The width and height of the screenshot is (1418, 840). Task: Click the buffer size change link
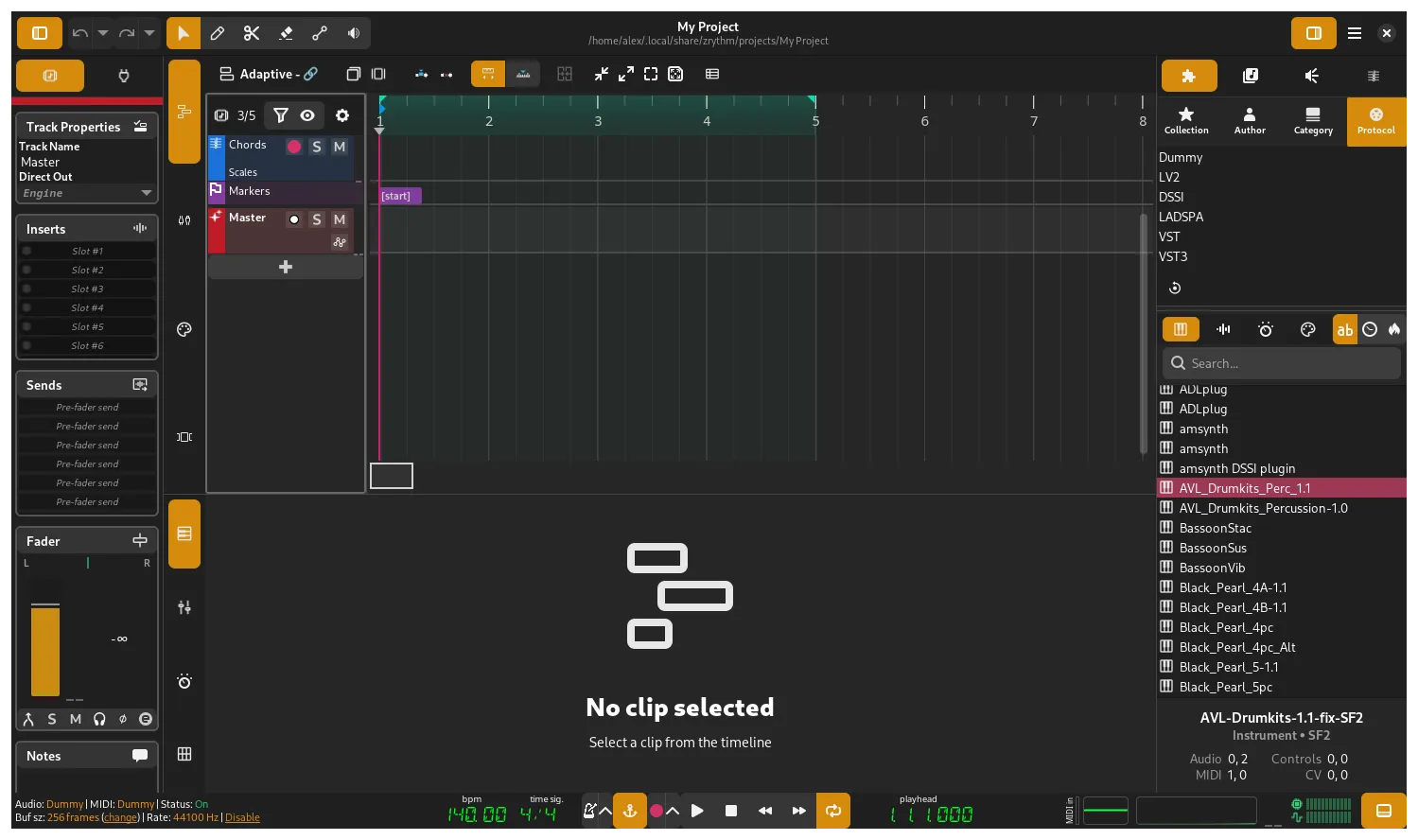click(120, 817)
